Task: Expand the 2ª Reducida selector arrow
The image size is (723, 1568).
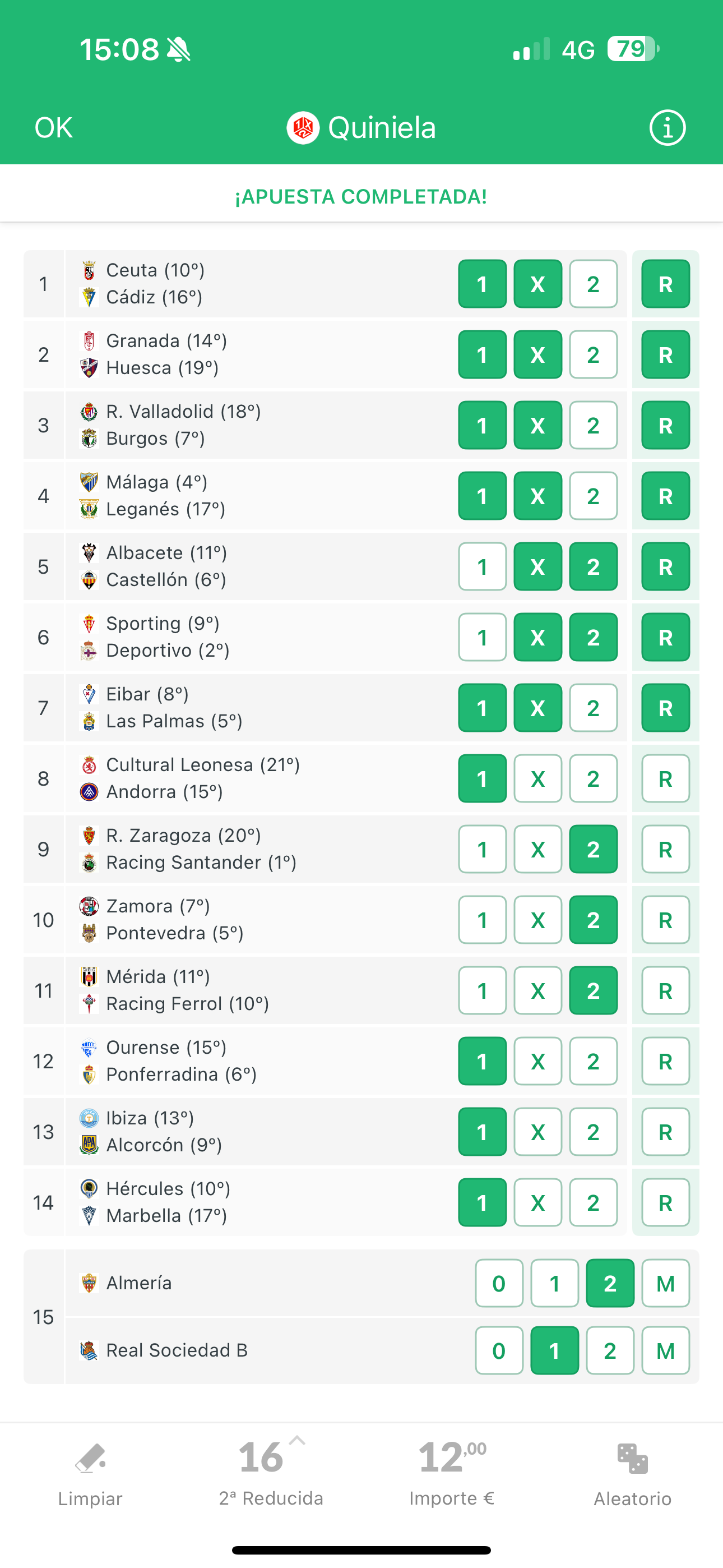Action: point(297,1440)
